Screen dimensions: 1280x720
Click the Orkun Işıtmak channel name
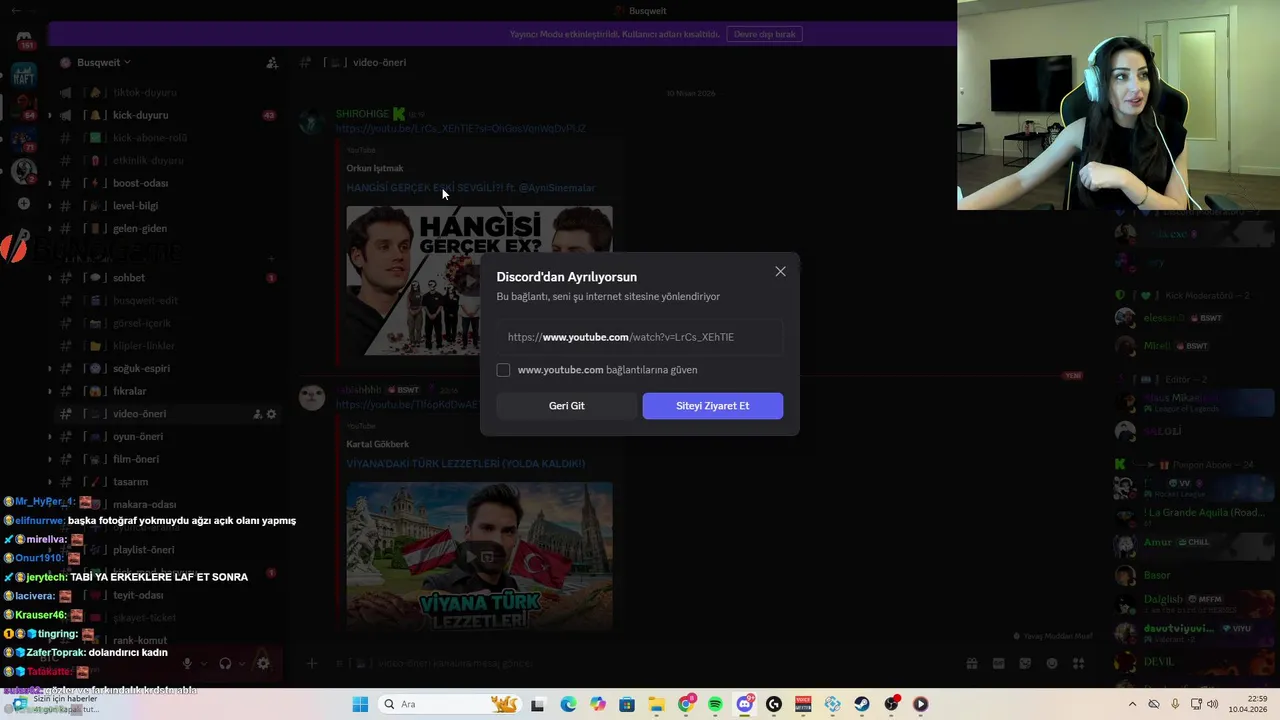pyautogui.click(x=374, y=168)
